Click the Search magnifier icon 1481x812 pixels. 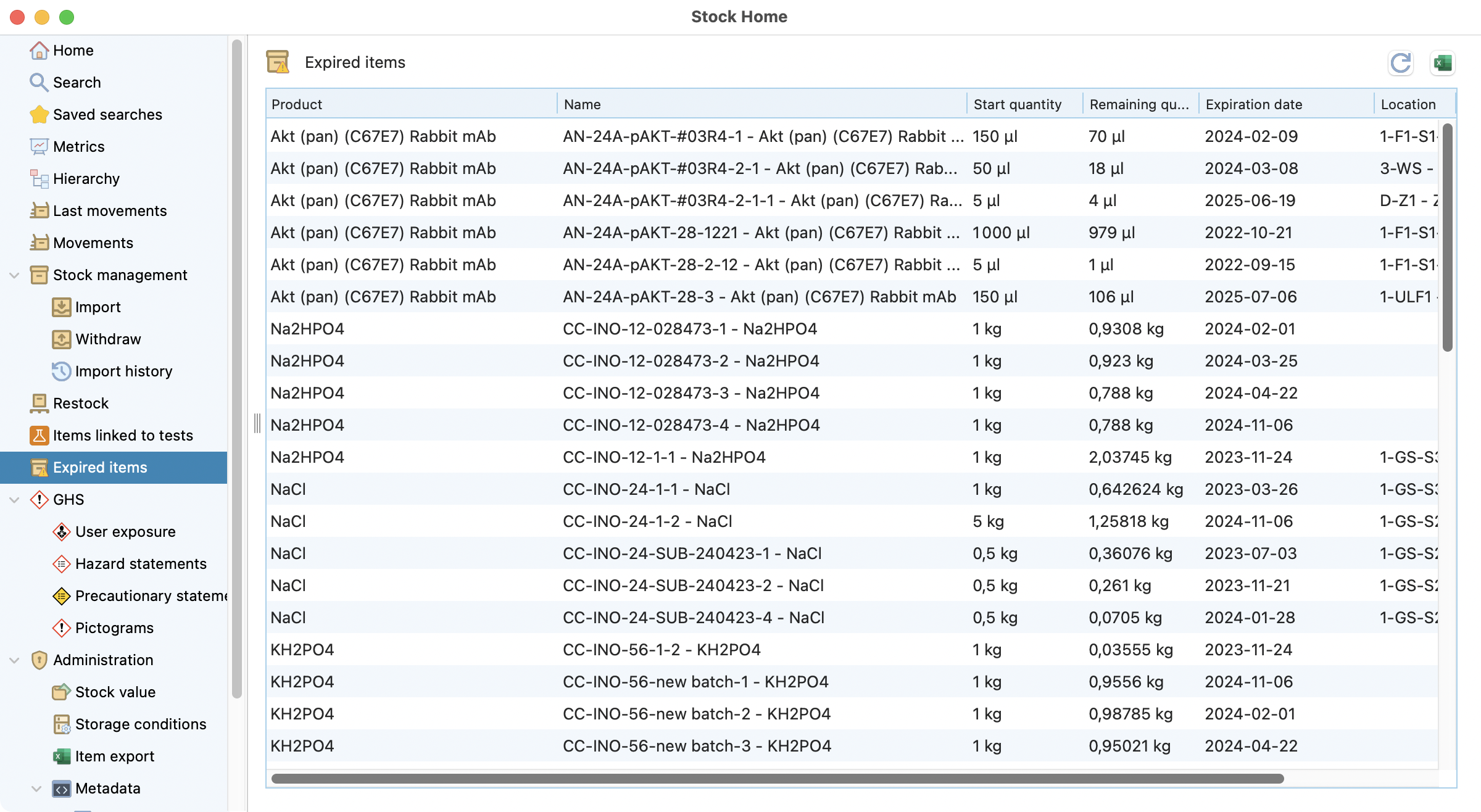pyautogui.click(x=39, y=83)
